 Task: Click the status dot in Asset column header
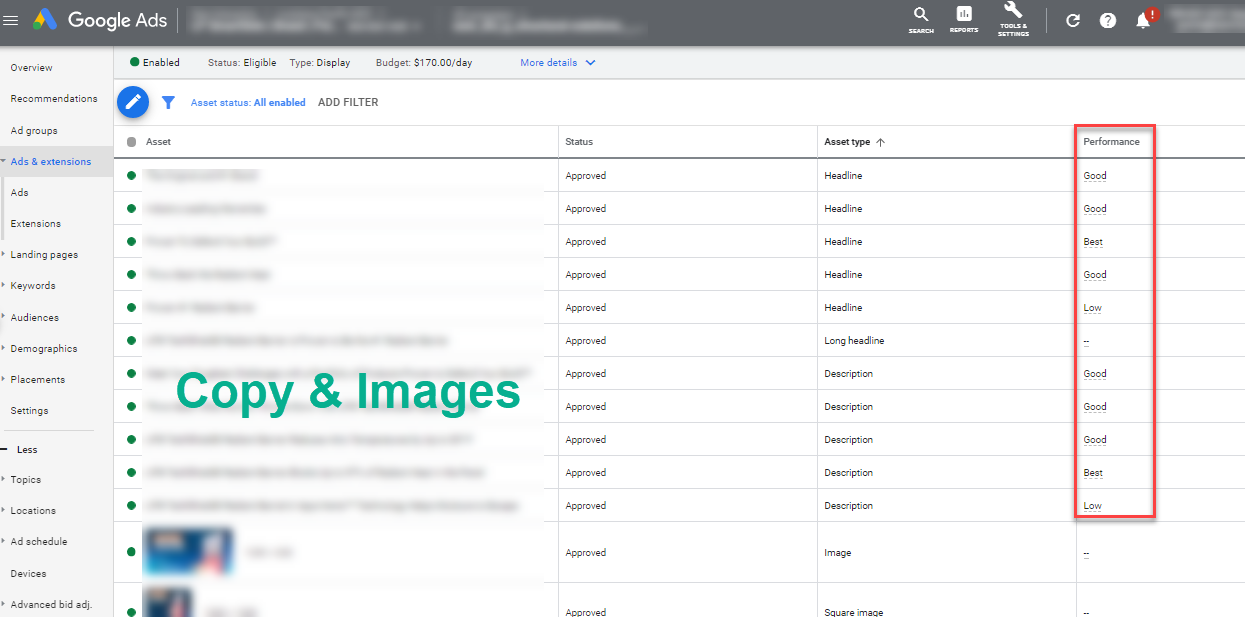click(131, 142)
